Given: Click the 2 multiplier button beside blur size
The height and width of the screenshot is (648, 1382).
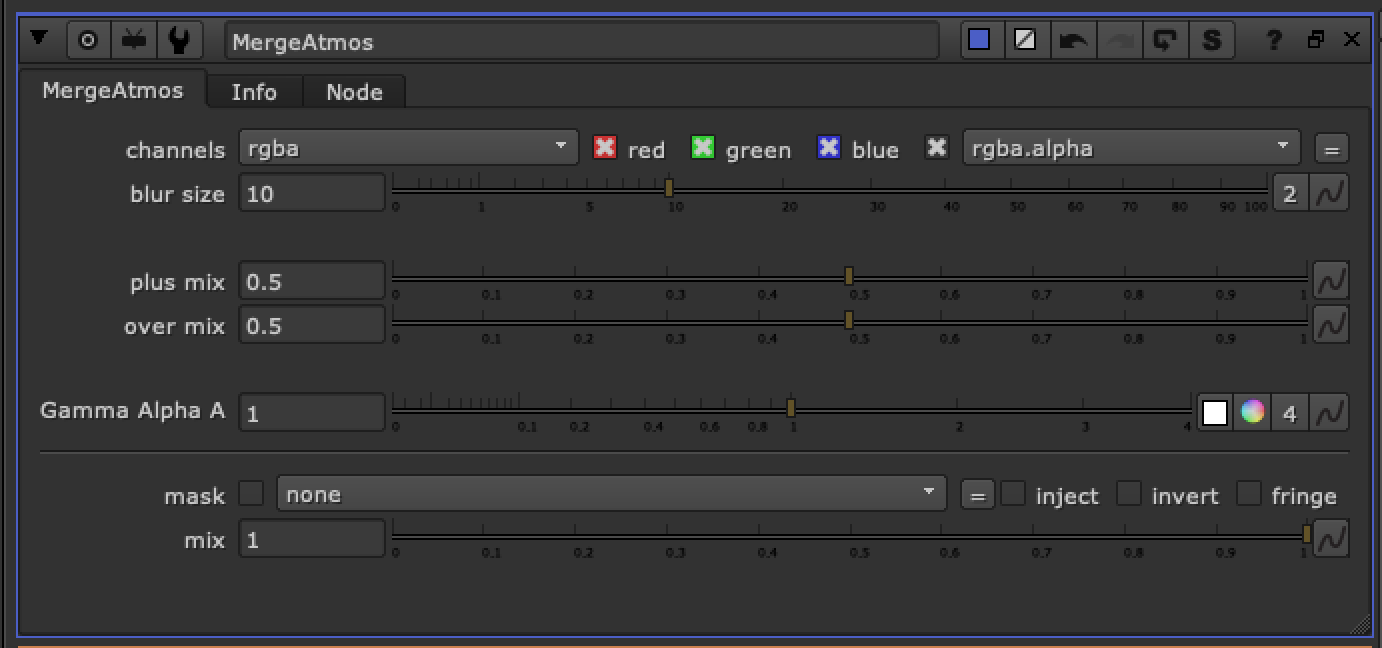Looking at the screenshot, I should [x=1289, y=193].
